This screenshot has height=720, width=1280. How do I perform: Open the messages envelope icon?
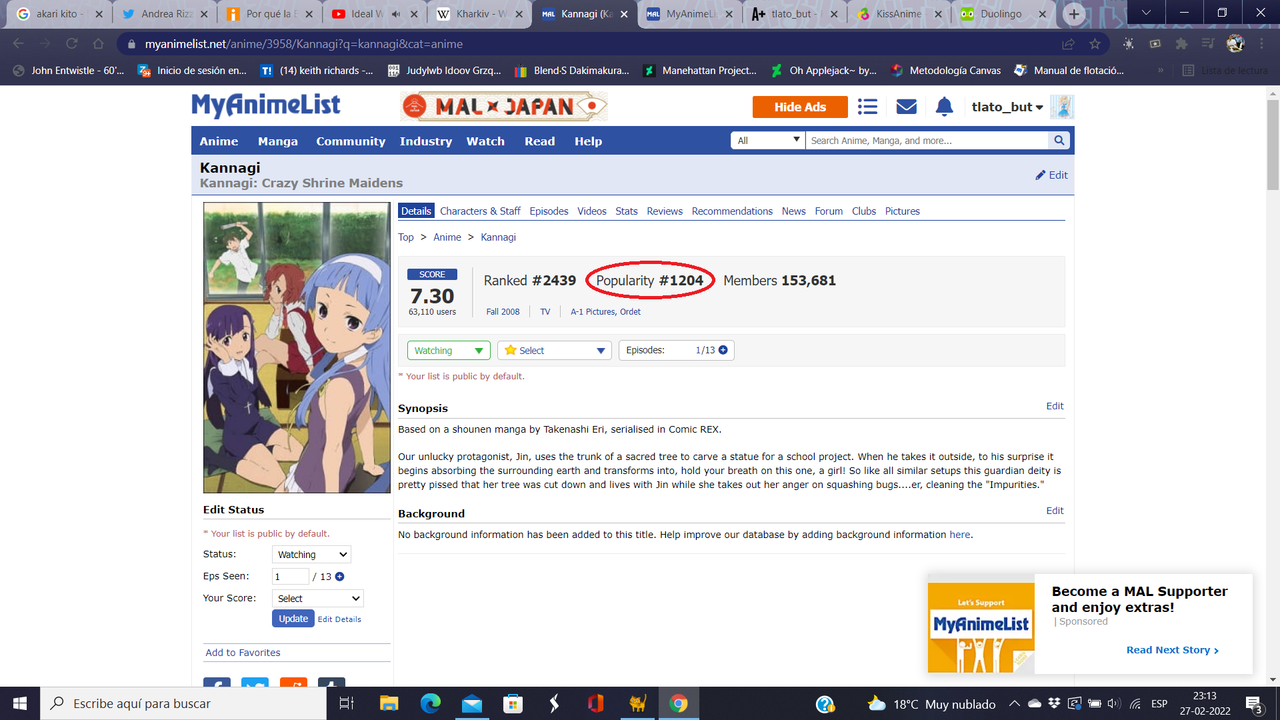coord(906,106)
